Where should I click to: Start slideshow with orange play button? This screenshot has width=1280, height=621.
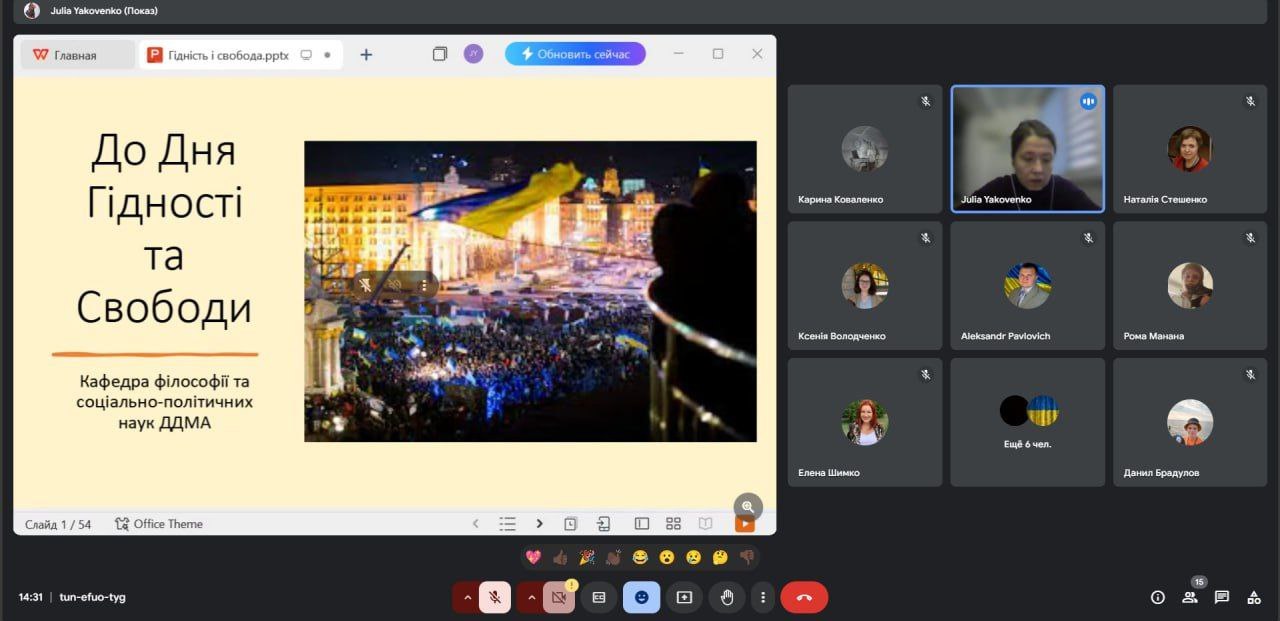pos(745,524)
